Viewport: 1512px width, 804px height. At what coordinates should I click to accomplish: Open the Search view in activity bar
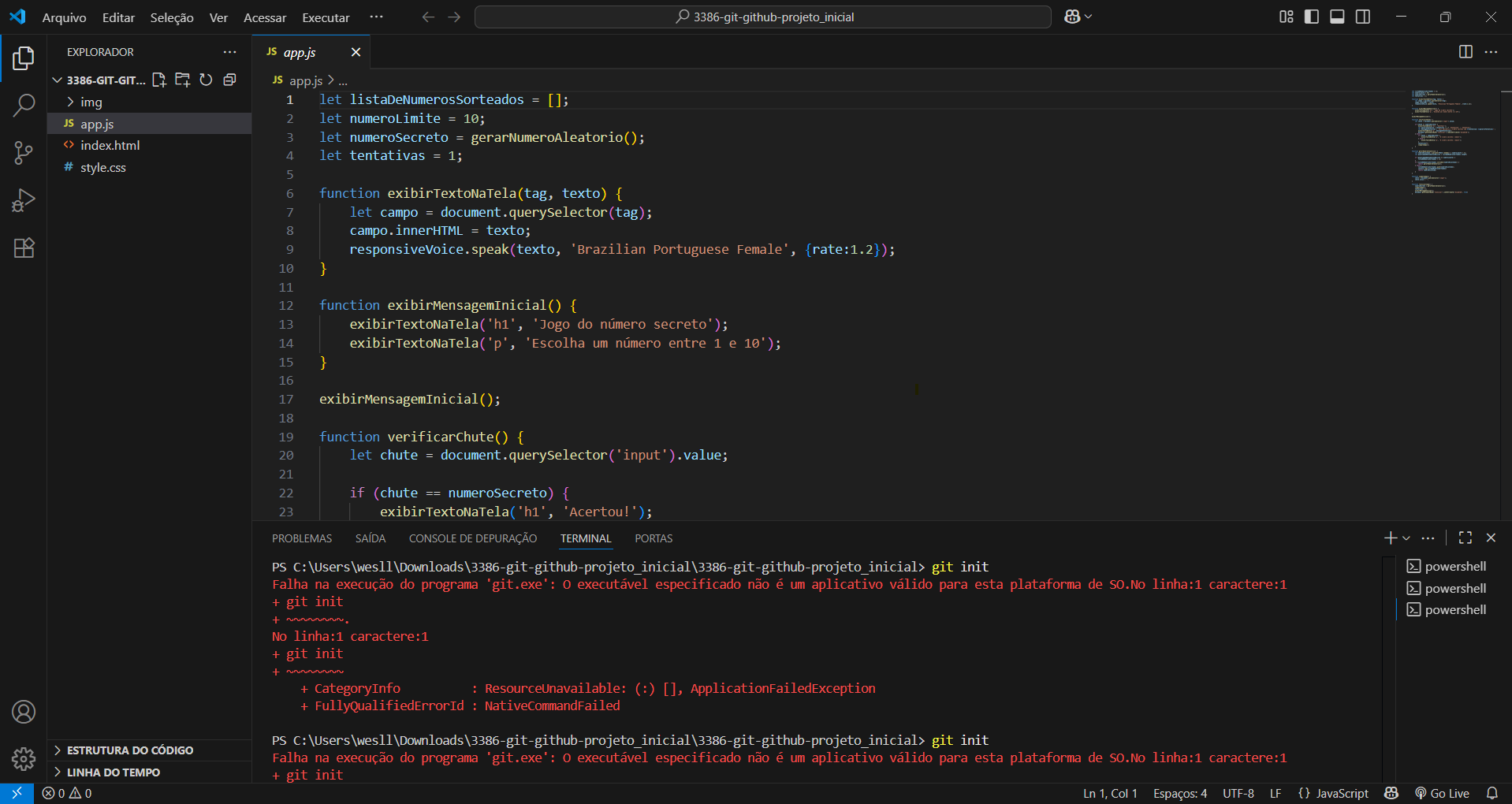(24, 105)
